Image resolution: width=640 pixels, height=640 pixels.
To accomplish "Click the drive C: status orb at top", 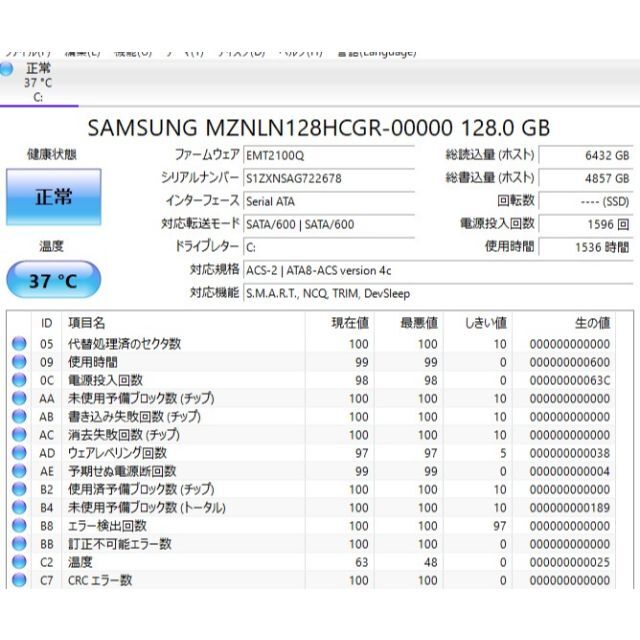I will tap(6, 69).
